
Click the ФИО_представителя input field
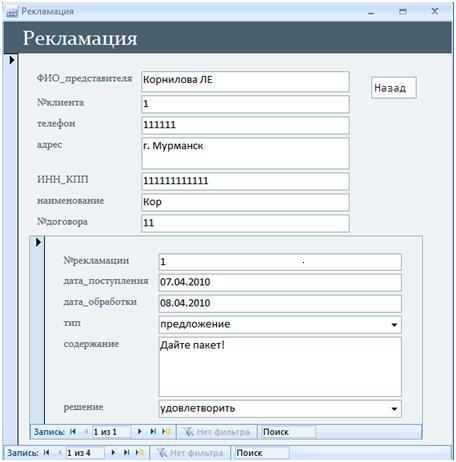click(x=245, y=81)
